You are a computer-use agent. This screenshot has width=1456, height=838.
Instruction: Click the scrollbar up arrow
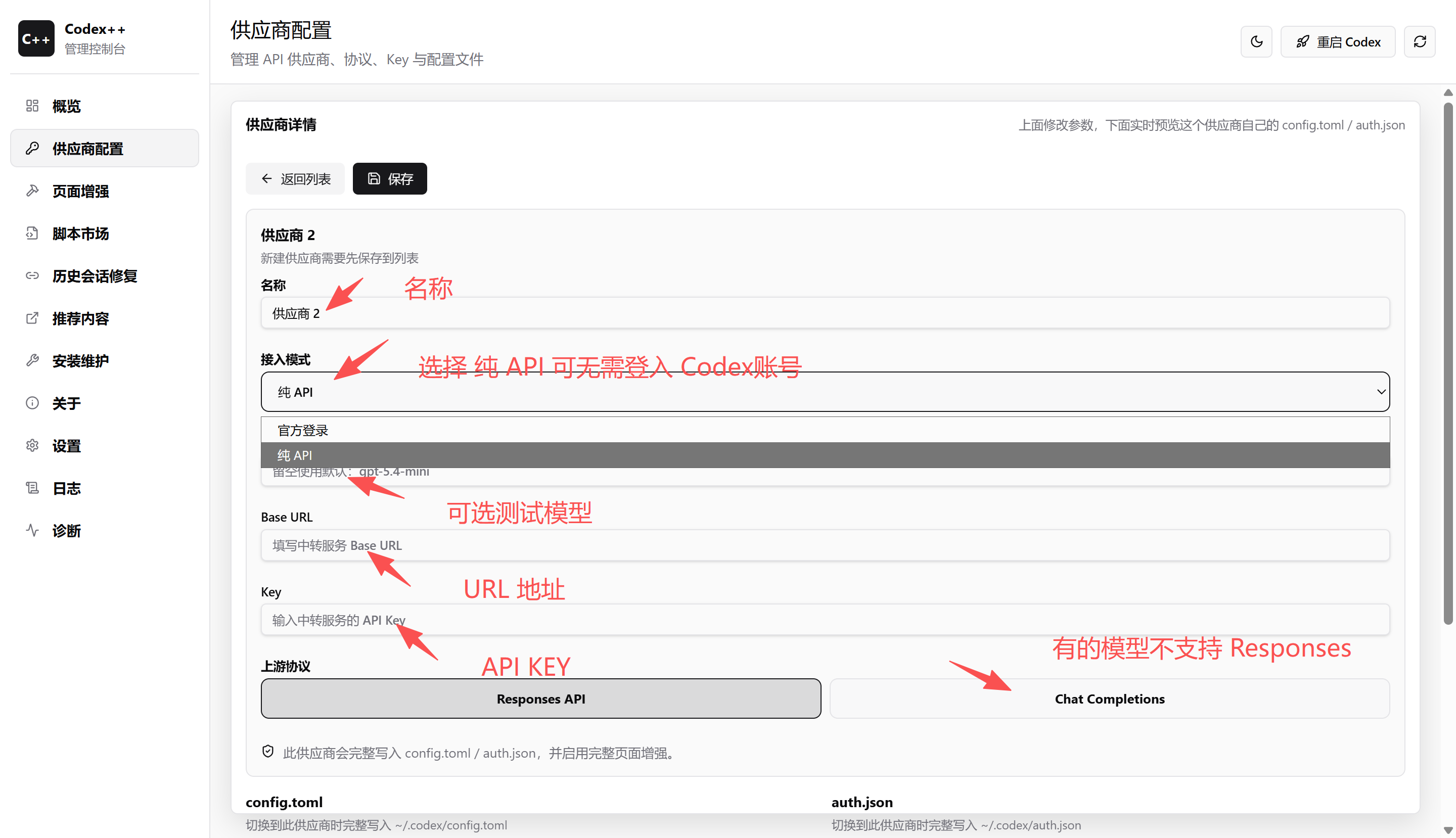point(1448,92)
